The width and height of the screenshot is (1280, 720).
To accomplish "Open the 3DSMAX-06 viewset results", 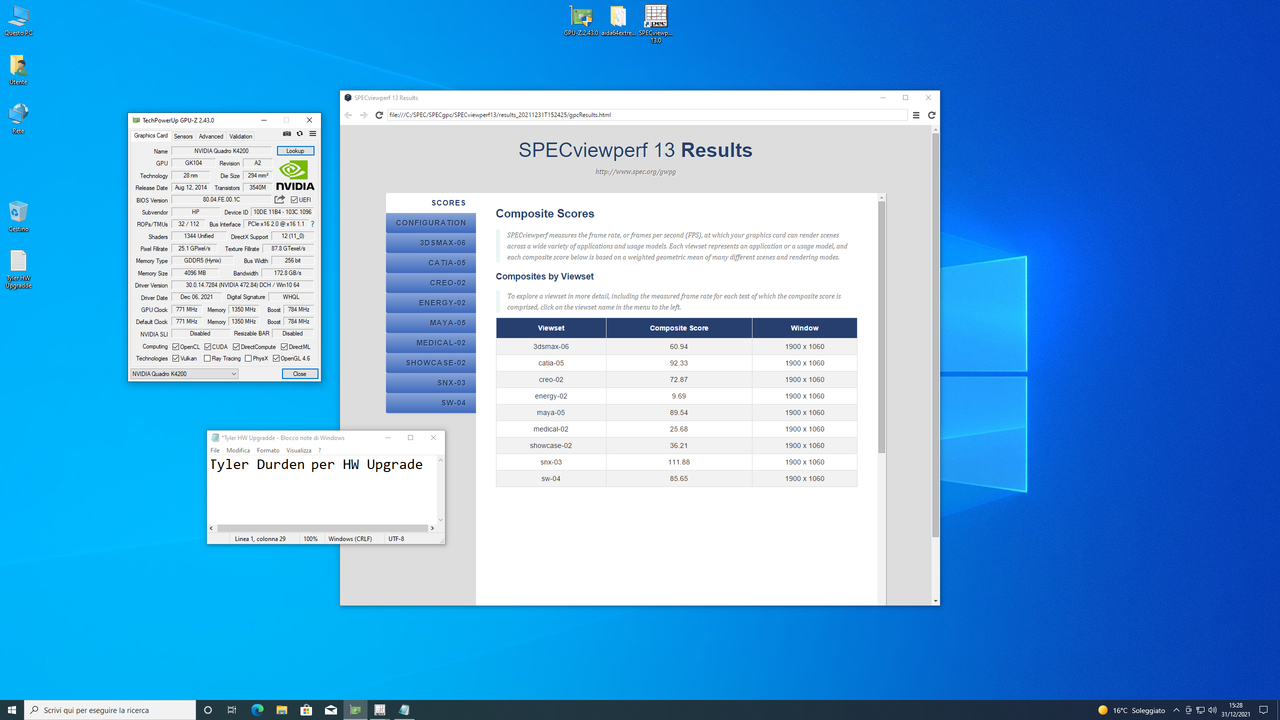I will (x=431, y=243).
